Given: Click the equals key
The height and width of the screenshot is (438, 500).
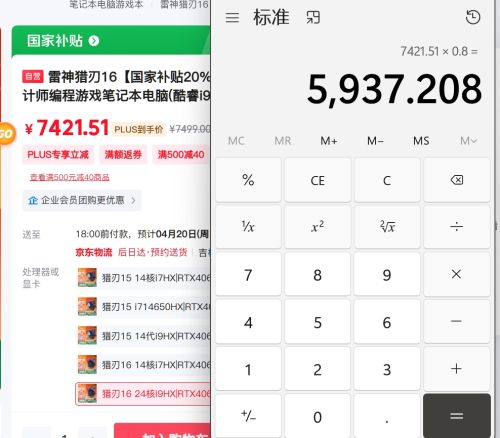Looking at the screenshot, I should pyautogui.click(x=457, y=416).
